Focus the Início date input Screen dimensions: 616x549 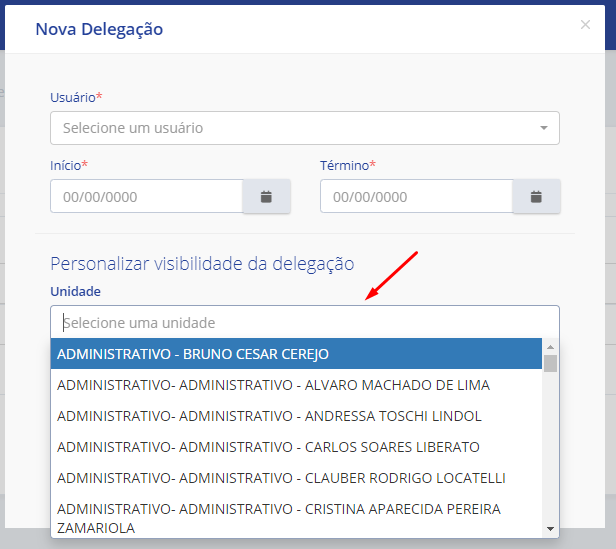pyautogui.click(x=147, y=197)
